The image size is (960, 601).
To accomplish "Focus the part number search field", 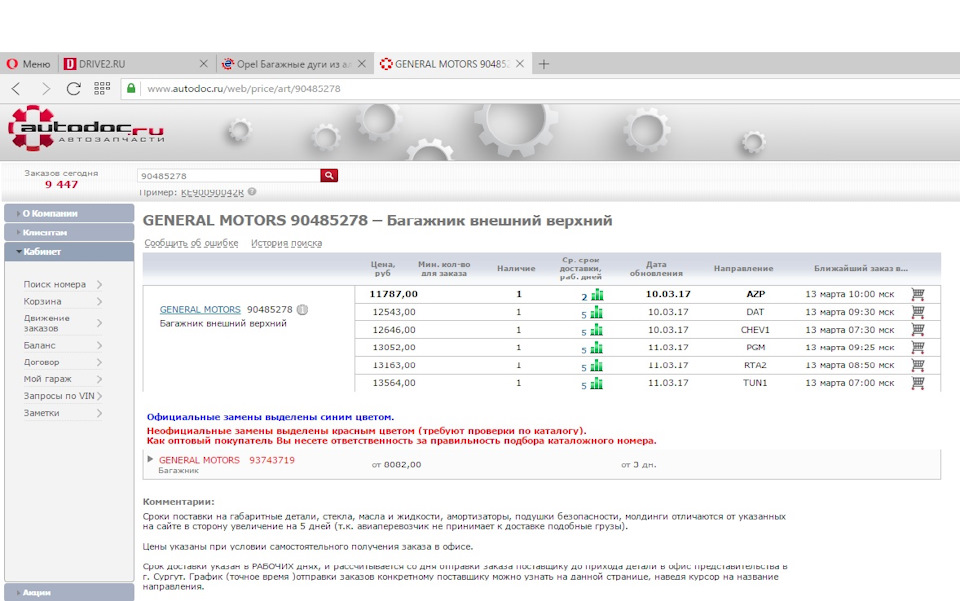I will pyautogui.click(x=228, y=176).
